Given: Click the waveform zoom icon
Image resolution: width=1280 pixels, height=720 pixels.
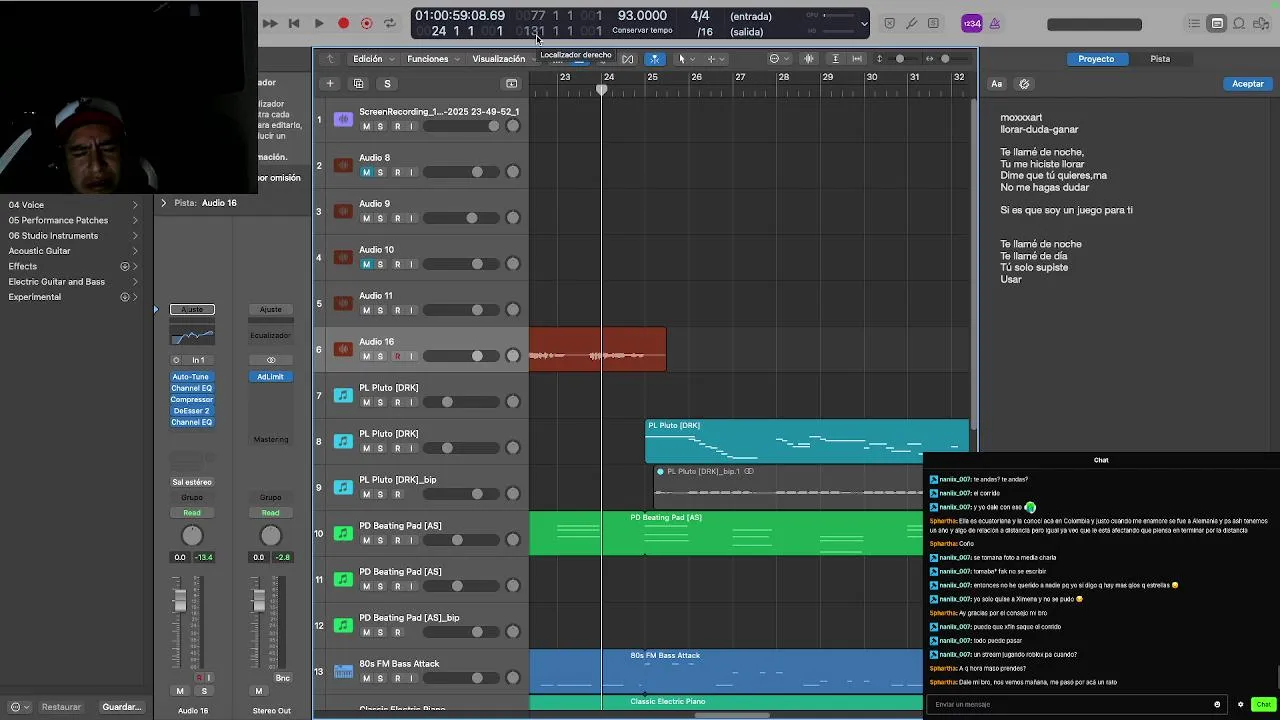Looking at the screenshot, I should (x=809, y=59).
